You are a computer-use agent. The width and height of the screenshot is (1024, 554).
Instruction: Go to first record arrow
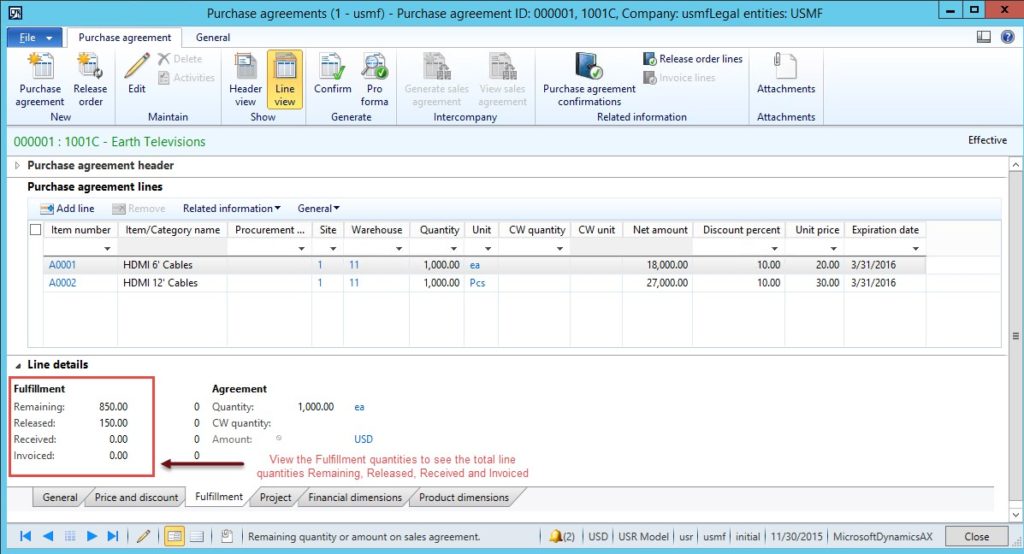tap(25, 536)
